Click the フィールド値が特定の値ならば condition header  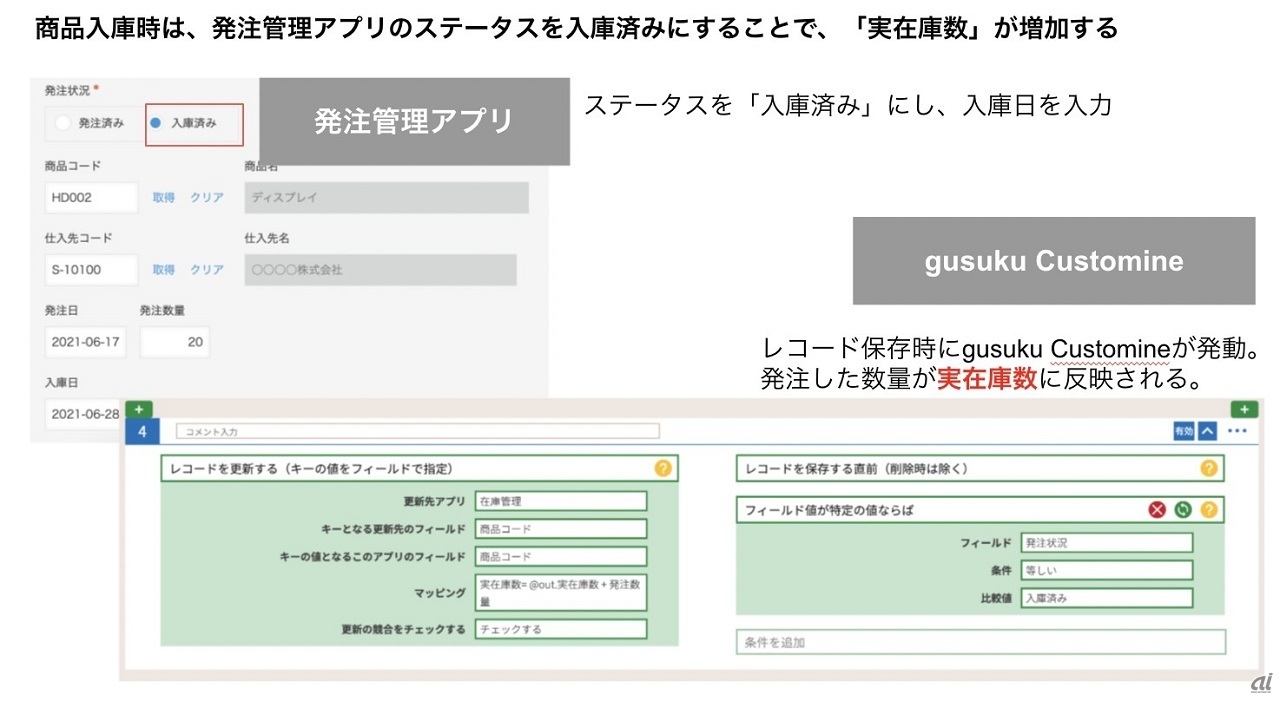click(980, 510)
